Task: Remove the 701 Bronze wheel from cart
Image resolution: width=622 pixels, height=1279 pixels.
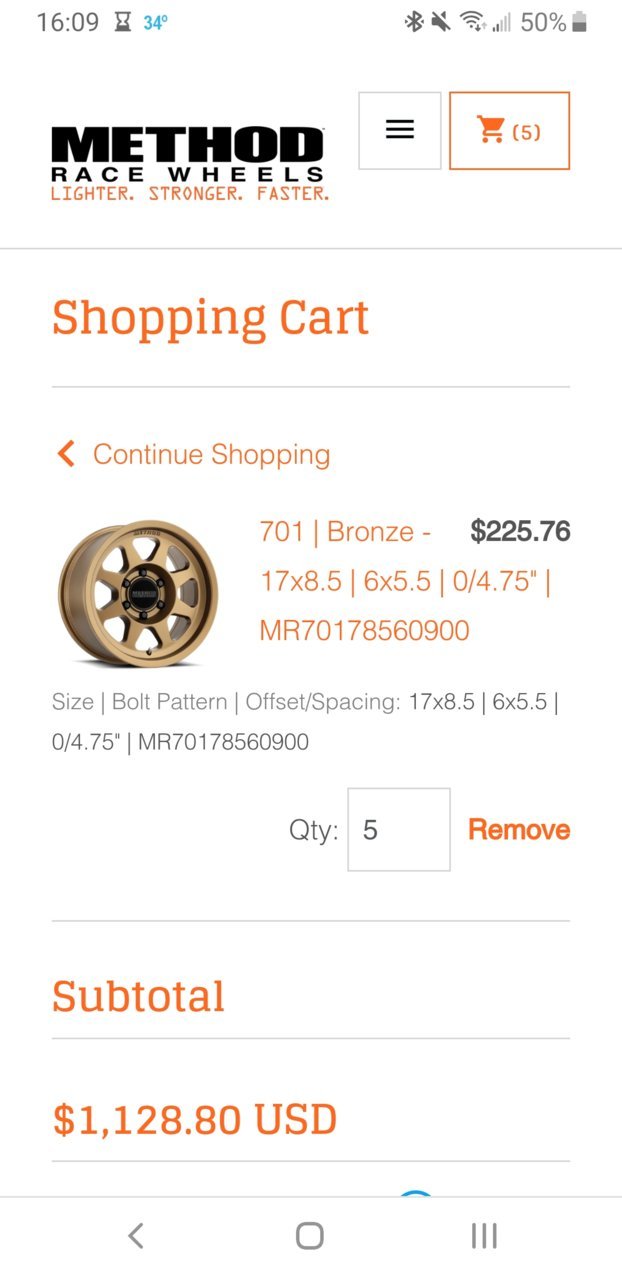Action: pyautogui.click(x=519, y=829)
